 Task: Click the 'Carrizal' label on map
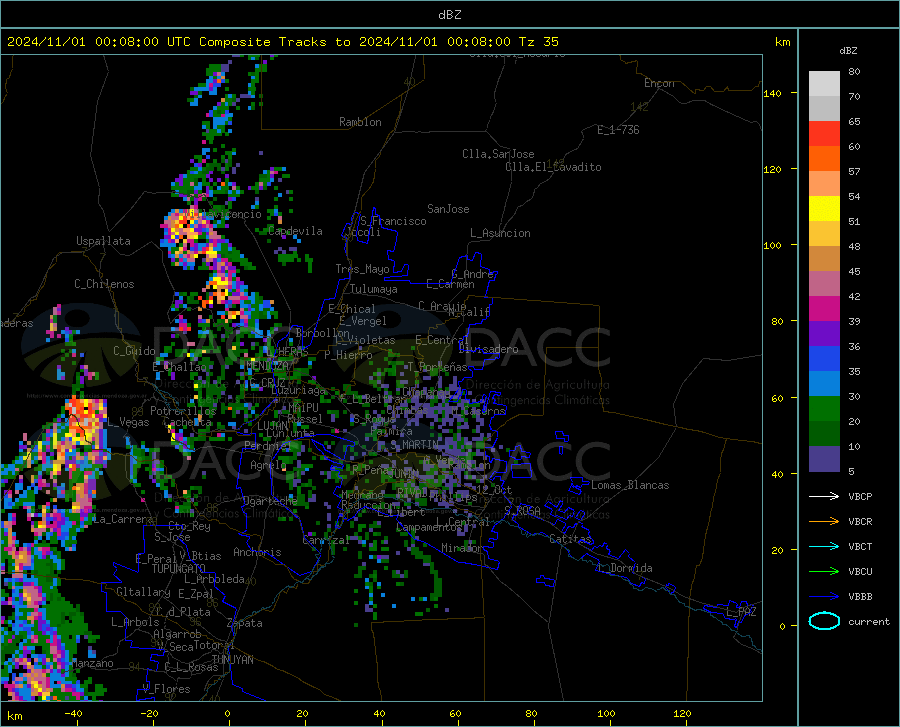coord(326,540)
